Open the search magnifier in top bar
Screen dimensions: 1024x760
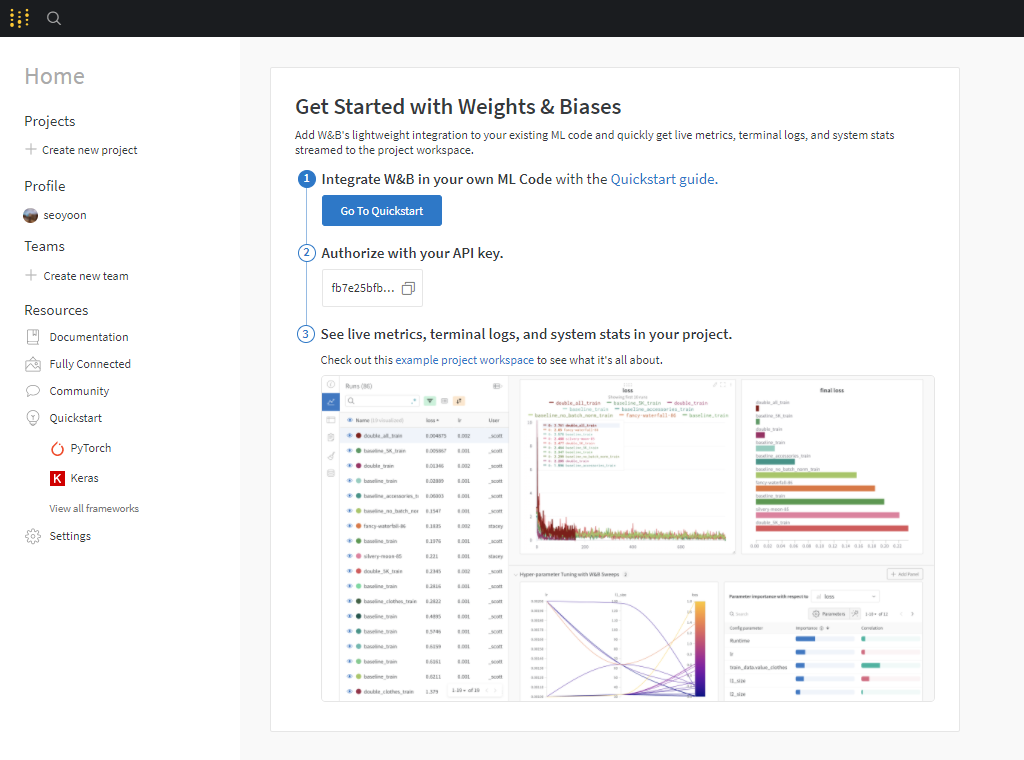[x=54, y=18]
